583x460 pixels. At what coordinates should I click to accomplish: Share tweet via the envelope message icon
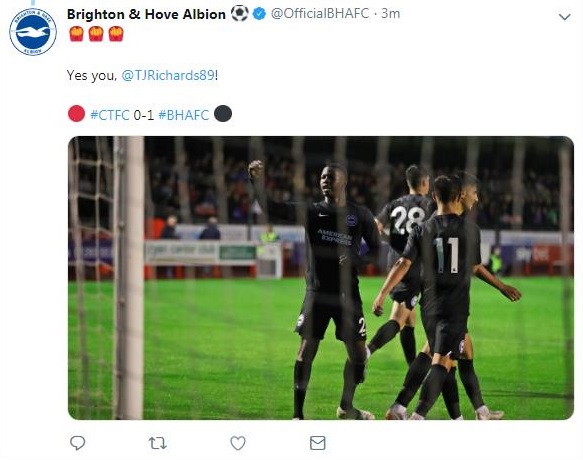tap(318, 443)
